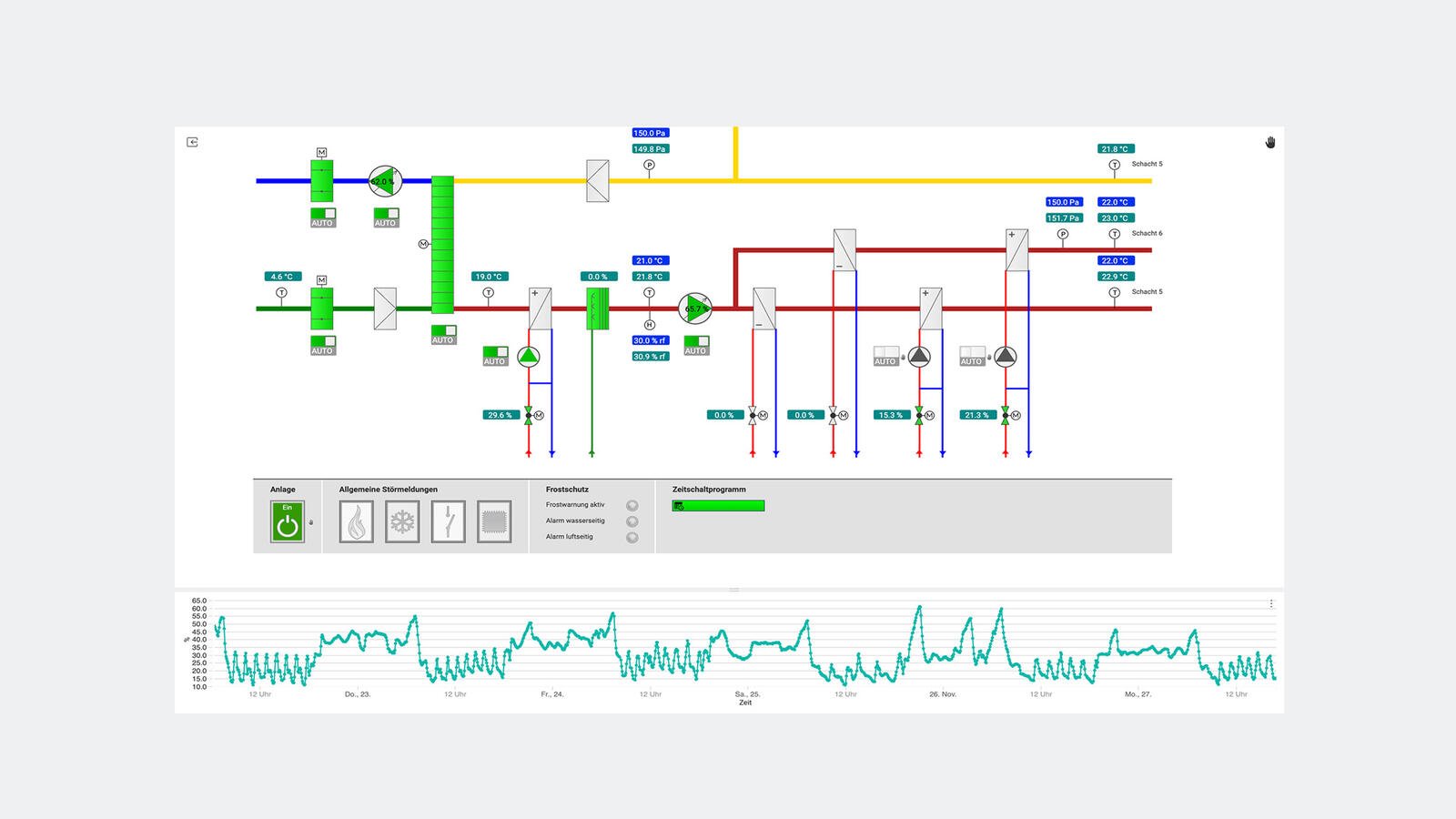
Task: Click the valve showing 21.3 % opening
Action: point(1005,415)
